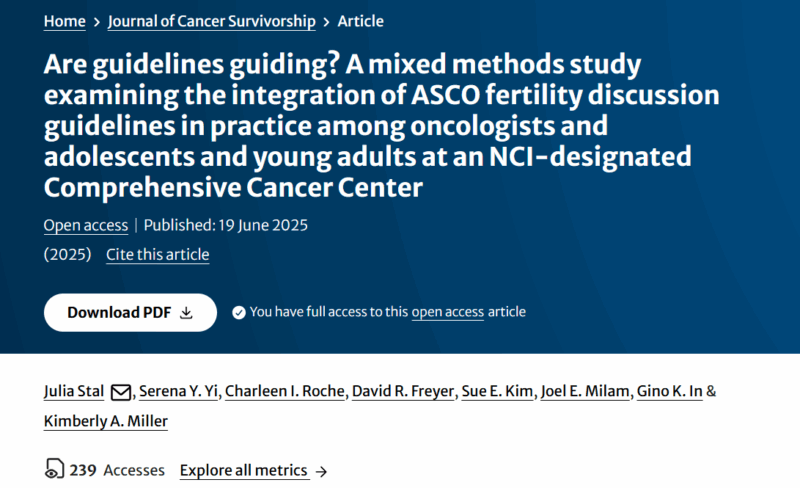
Task: Download the article PDF
Action: point(130,312)
